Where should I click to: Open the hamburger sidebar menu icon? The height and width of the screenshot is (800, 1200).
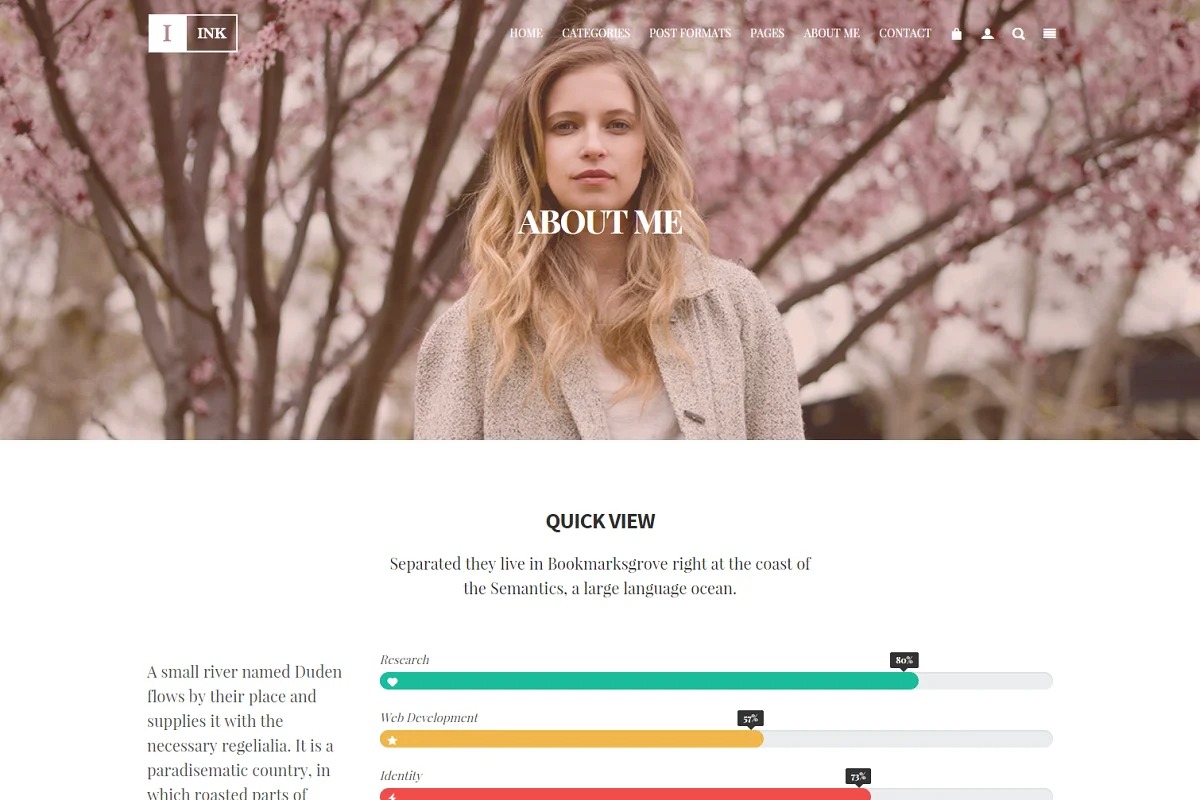click(1049, 33)
